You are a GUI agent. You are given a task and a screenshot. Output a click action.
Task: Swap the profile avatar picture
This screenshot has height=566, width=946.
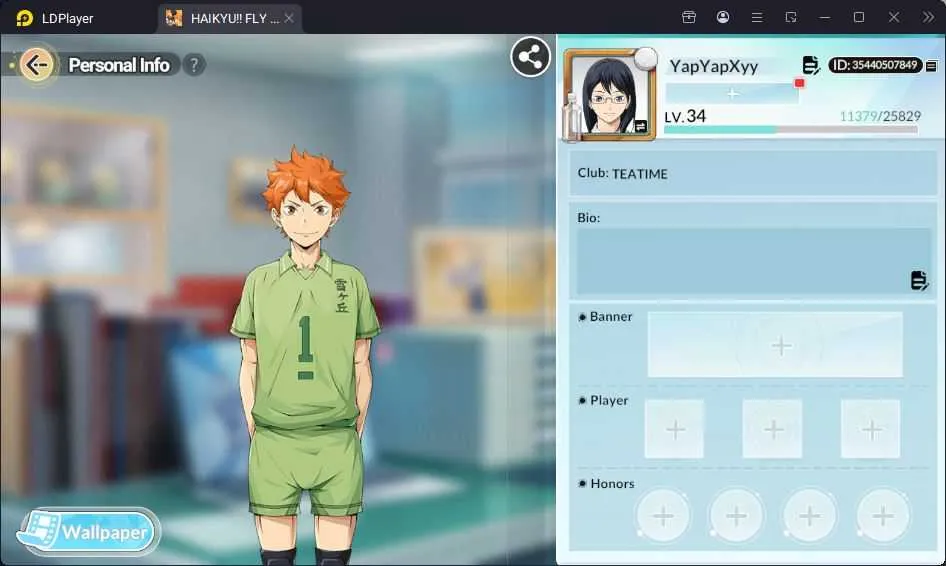pos(640,127)
